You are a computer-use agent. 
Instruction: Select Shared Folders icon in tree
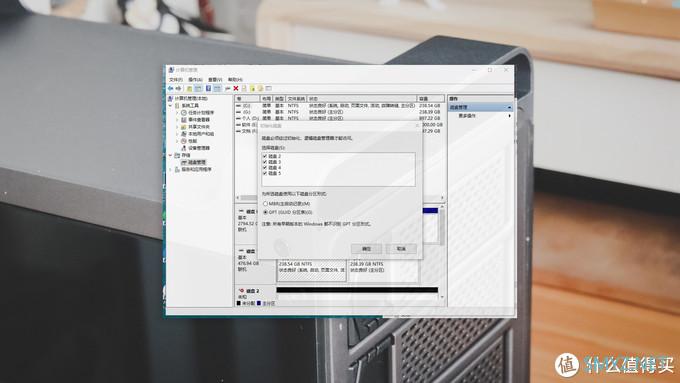click(x=184, y=127)
